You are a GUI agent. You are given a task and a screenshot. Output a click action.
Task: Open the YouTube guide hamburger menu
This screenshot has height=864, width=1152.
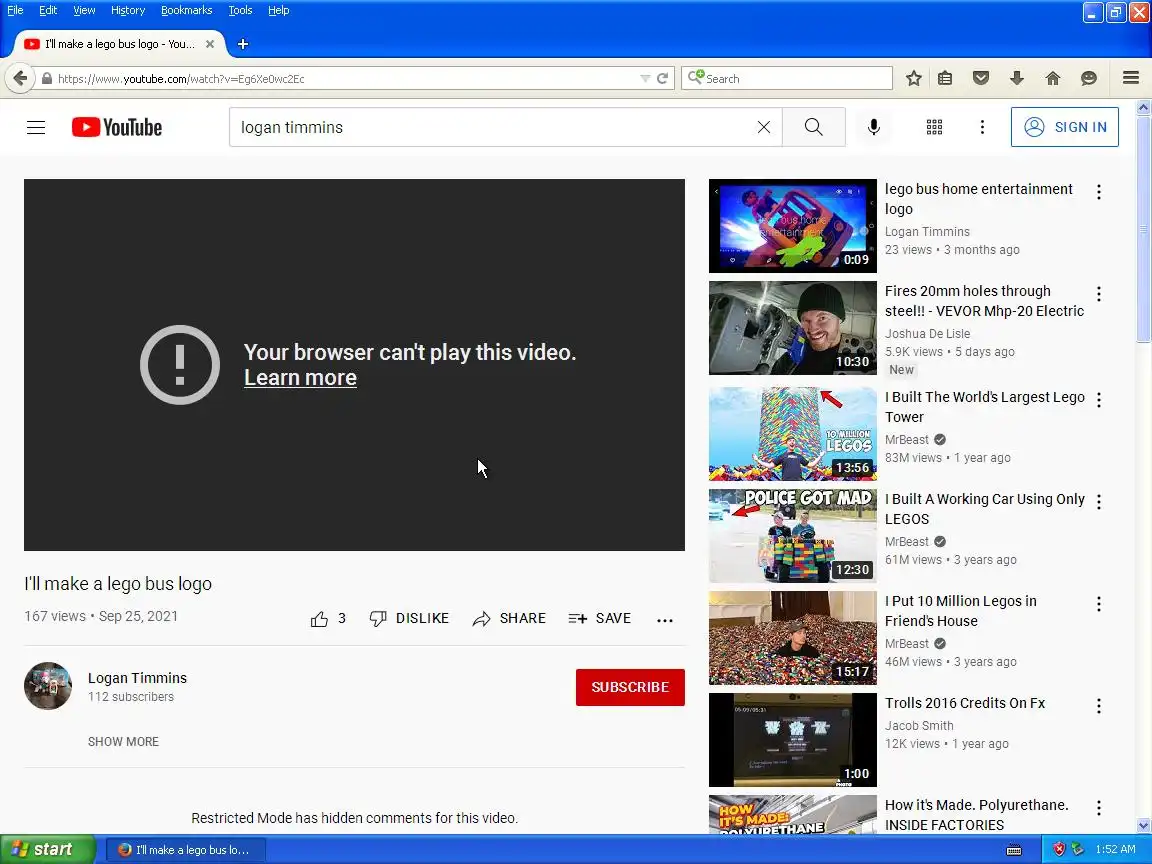pyautogui.click(x=36, y=127)
